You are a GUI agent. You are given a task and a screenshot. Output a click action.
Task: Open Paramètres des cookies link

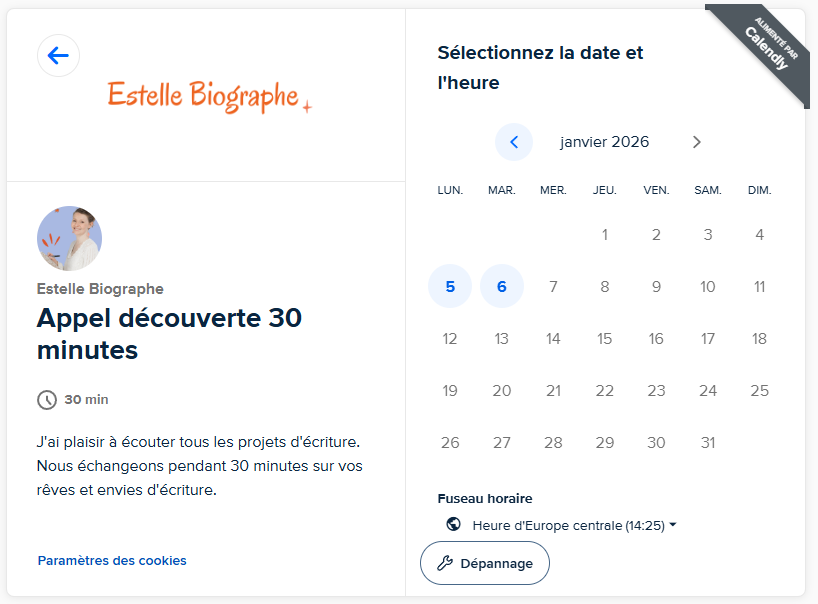click(112, 561)
